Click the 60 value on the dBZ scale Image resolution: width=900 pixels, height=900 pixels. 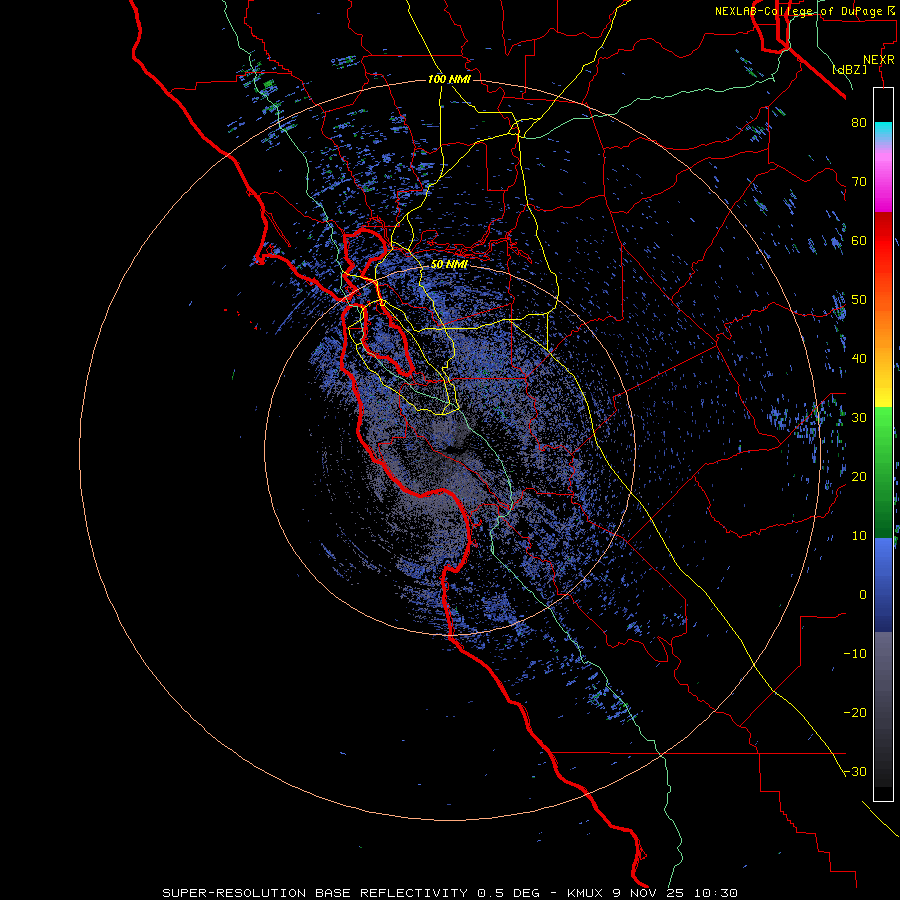(859, 241)
